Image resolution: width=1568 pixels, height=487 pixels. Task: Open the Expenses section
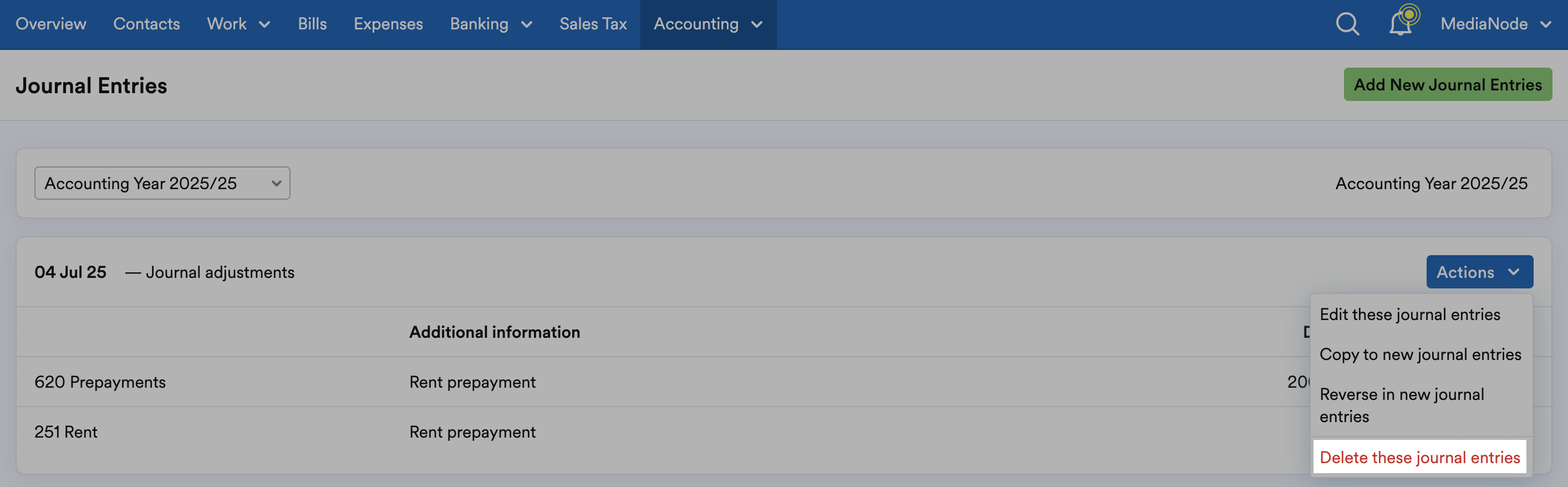[388, 24]
